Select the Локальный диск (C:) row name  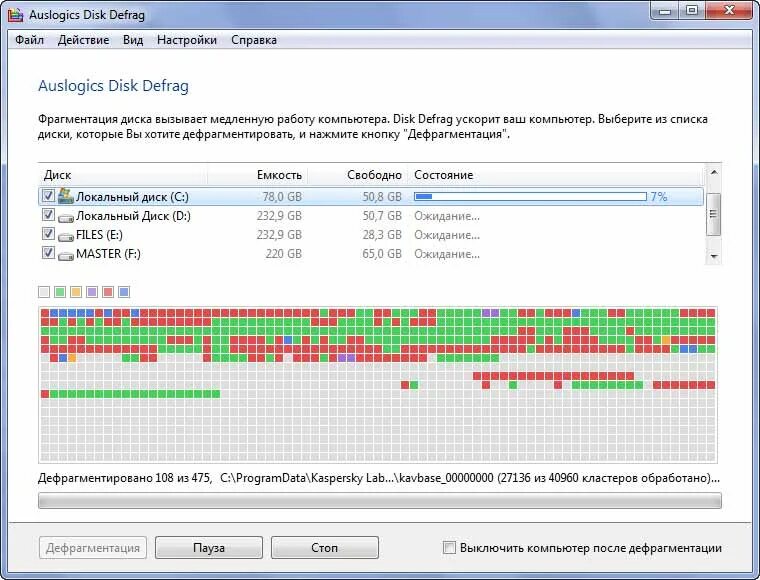point(132,197)
